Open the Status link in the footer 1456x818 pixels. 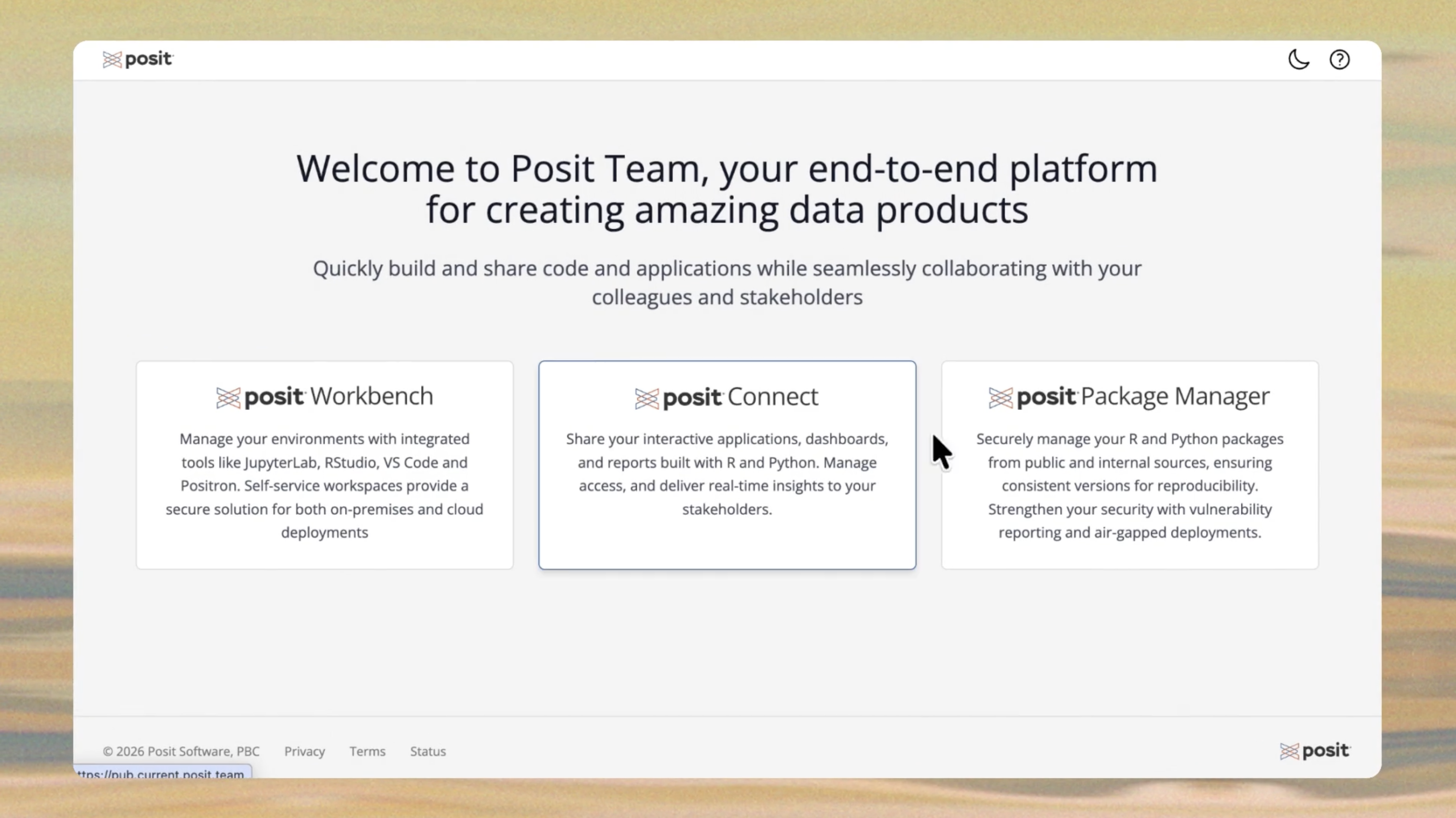428,751
